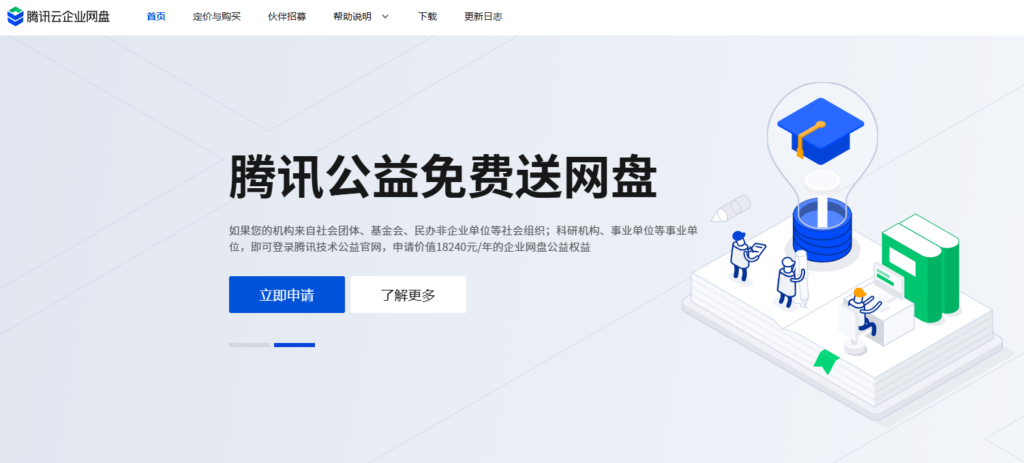
Task: Click the banner description paragraph text
Action: click(x=464, y=239)
